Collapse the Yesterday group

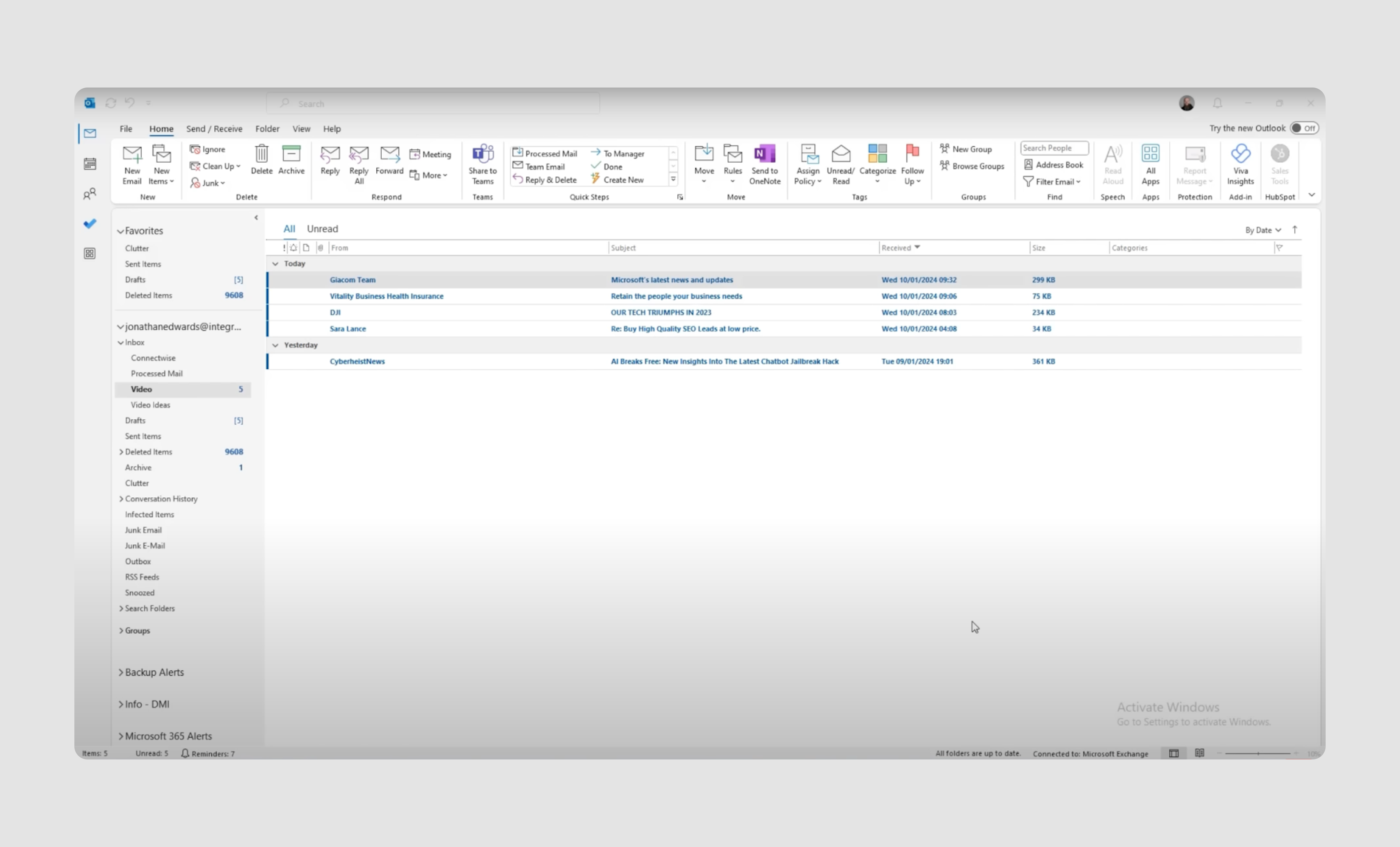point(275,345)
